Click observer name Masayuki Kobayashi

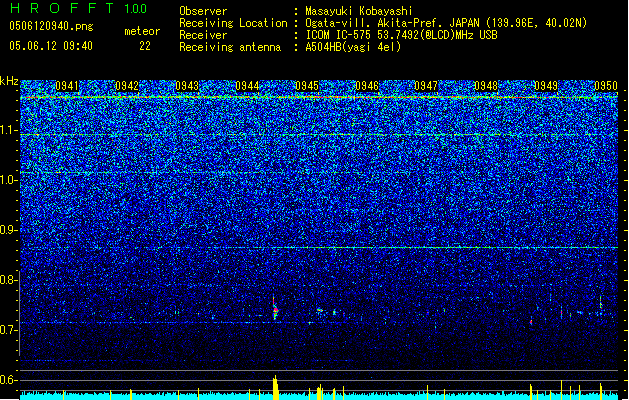359,11
